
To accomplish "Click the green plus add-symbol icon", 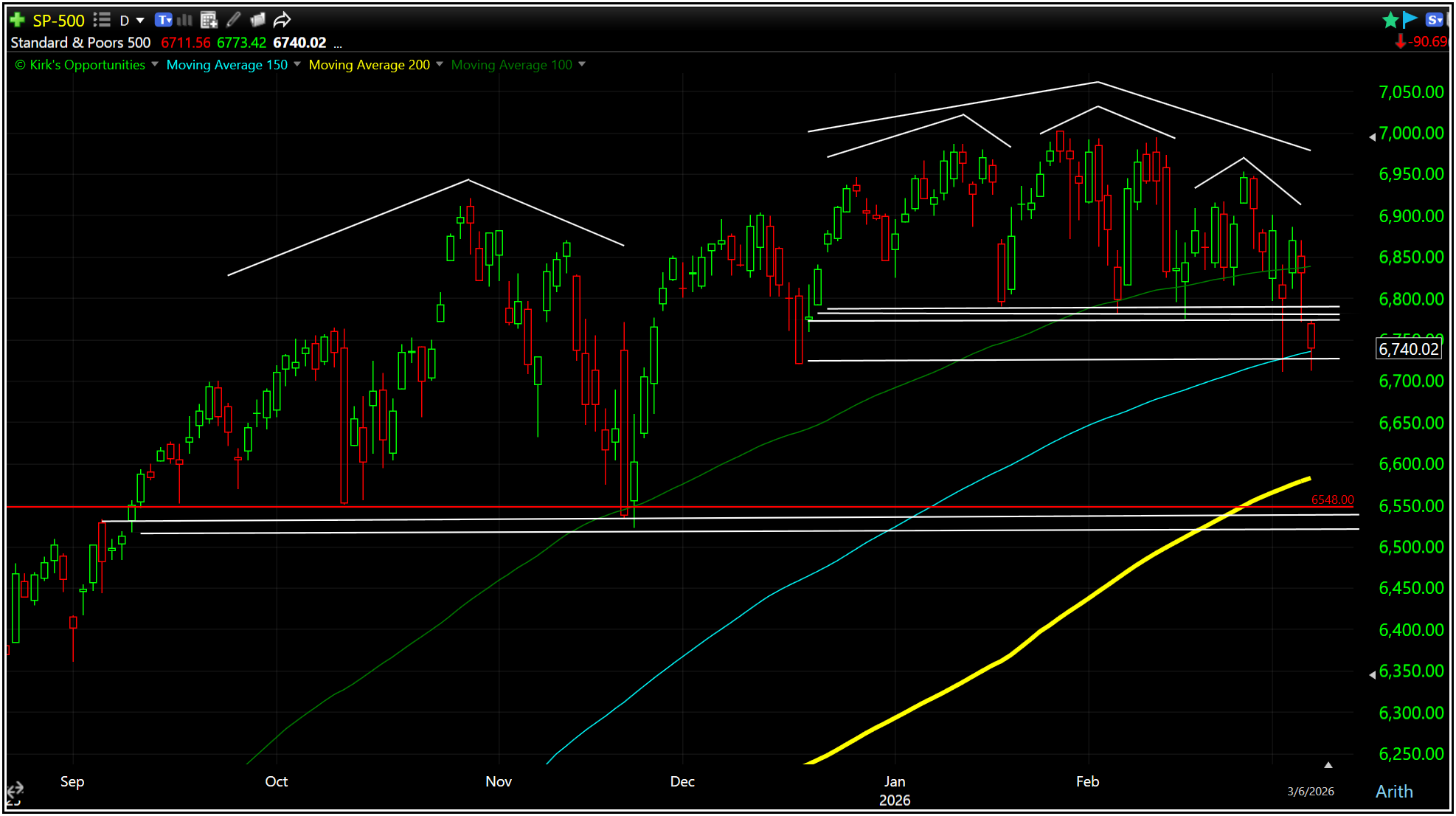I will pyautogui.click(x=18, y=20).
